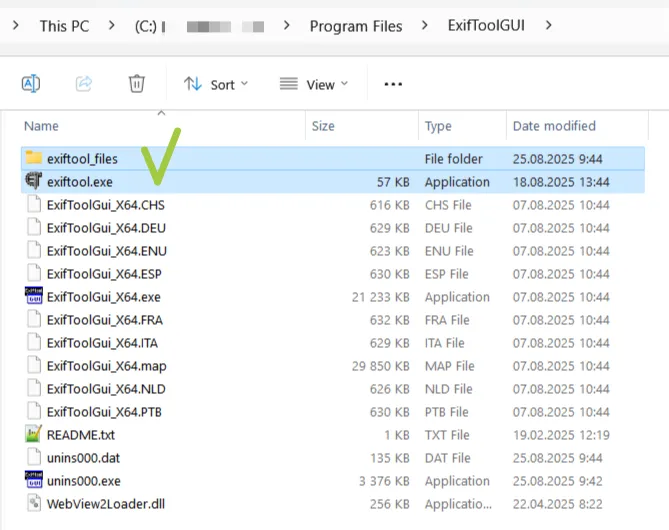
Task: Sort by the Size column header
Action: (323, 126)
